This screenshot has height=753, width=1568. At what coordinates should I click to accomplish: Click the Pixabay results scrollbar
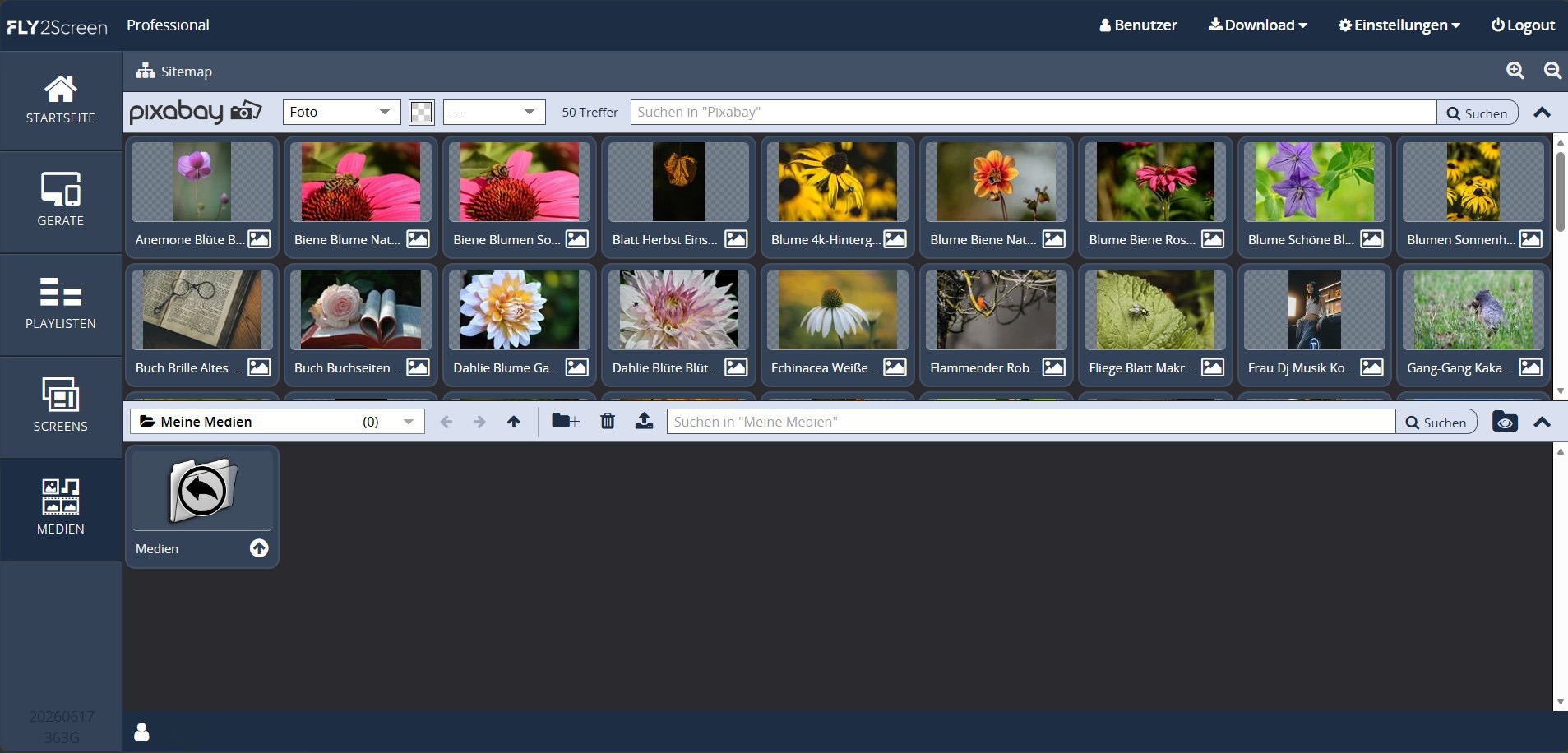point(1560,191)
